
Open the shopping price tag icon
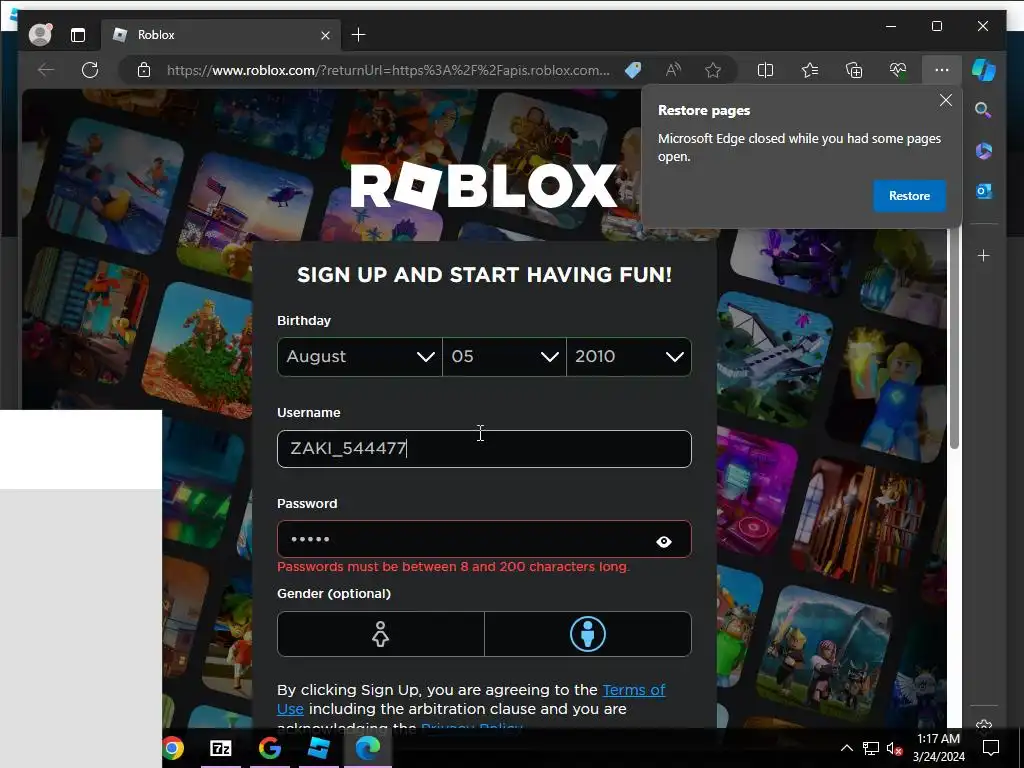click(x=633, y=70)
